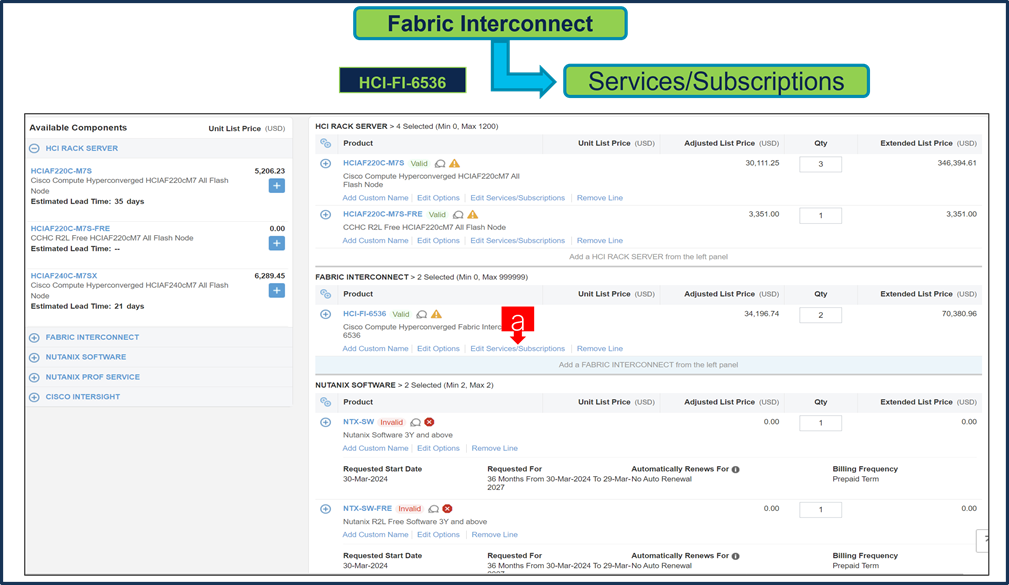
Task: Focus the Qty field for NTX-SW-FRE
Action: pyautogui.click(x=820, y=510)
